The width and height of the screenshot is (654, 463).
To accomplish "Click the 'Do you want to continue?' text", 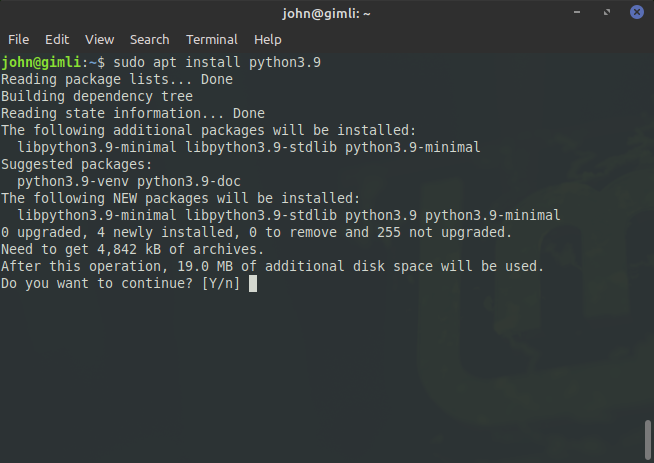I will pyautogui.click(x=97, y=284).
